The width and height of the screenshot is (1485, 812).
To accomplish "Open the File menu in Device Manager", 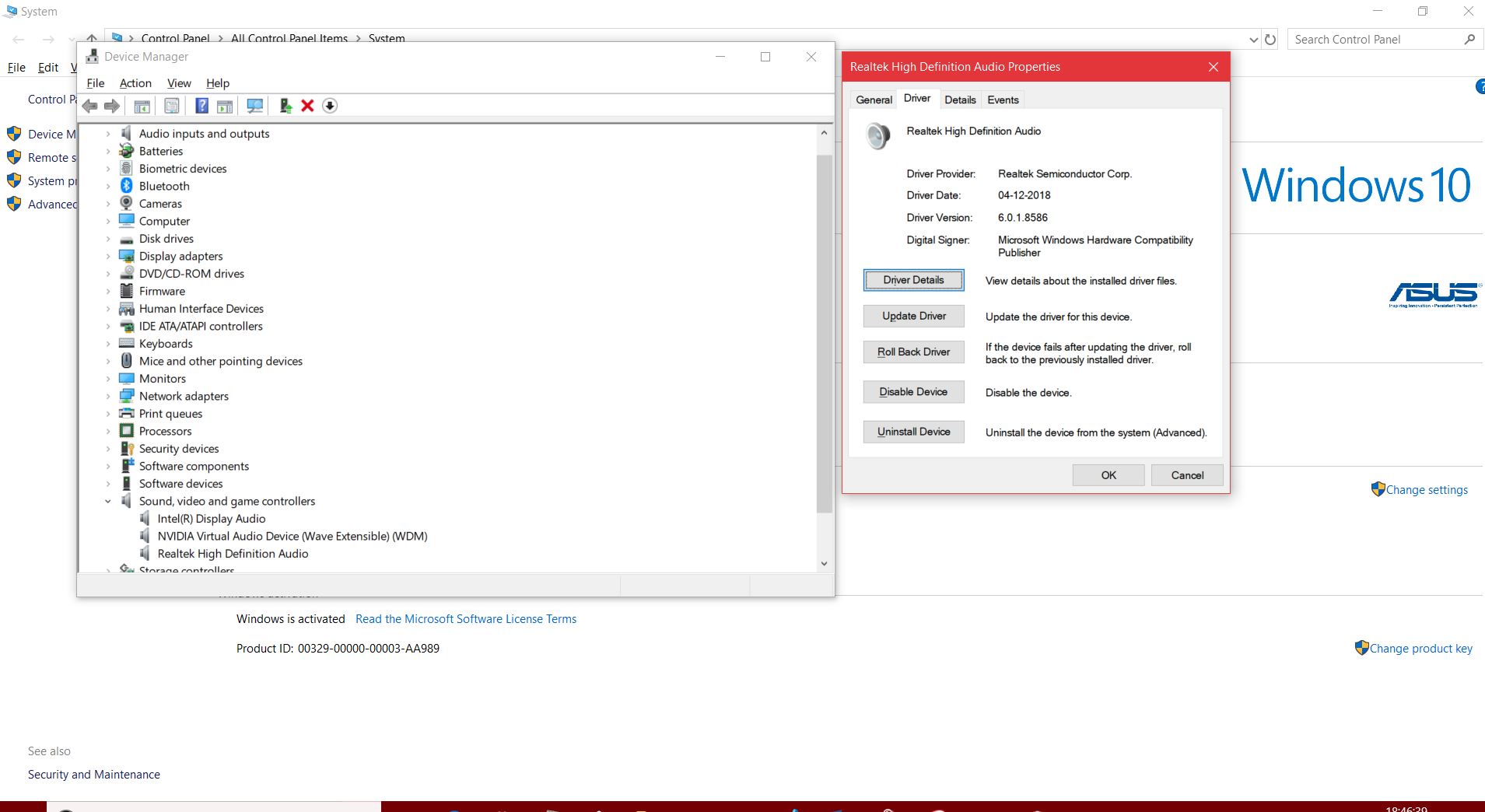I will 96,83.
